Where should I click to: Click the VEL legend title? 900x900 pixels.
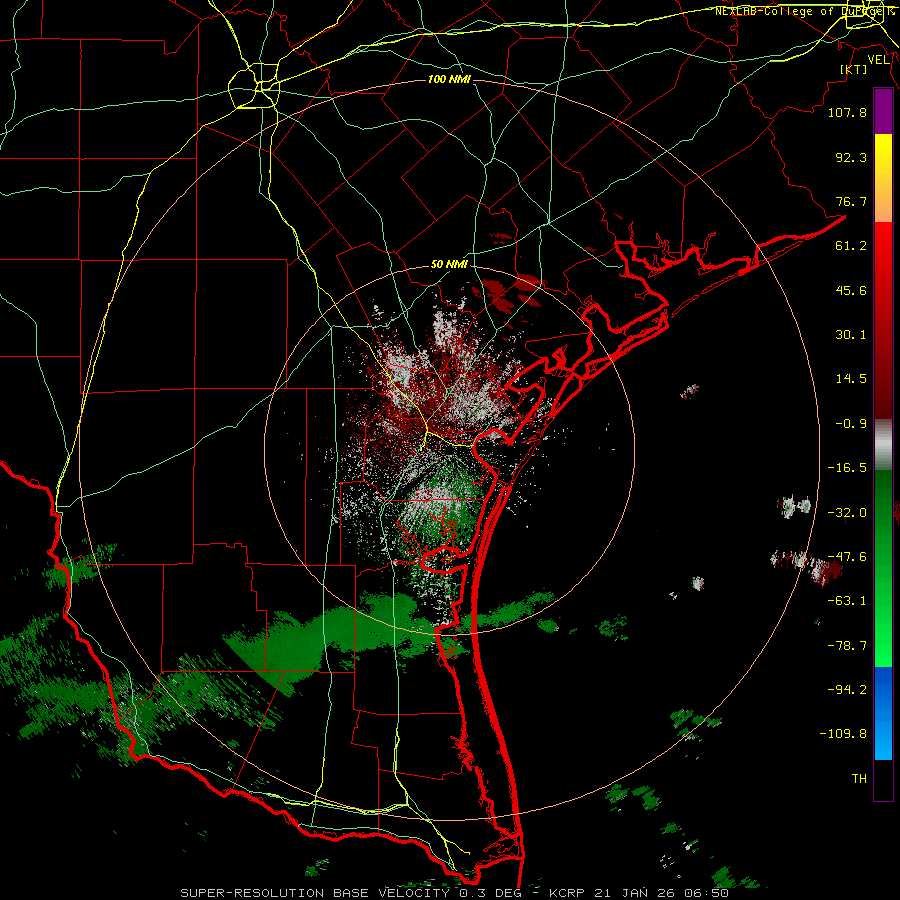(879, 60)
